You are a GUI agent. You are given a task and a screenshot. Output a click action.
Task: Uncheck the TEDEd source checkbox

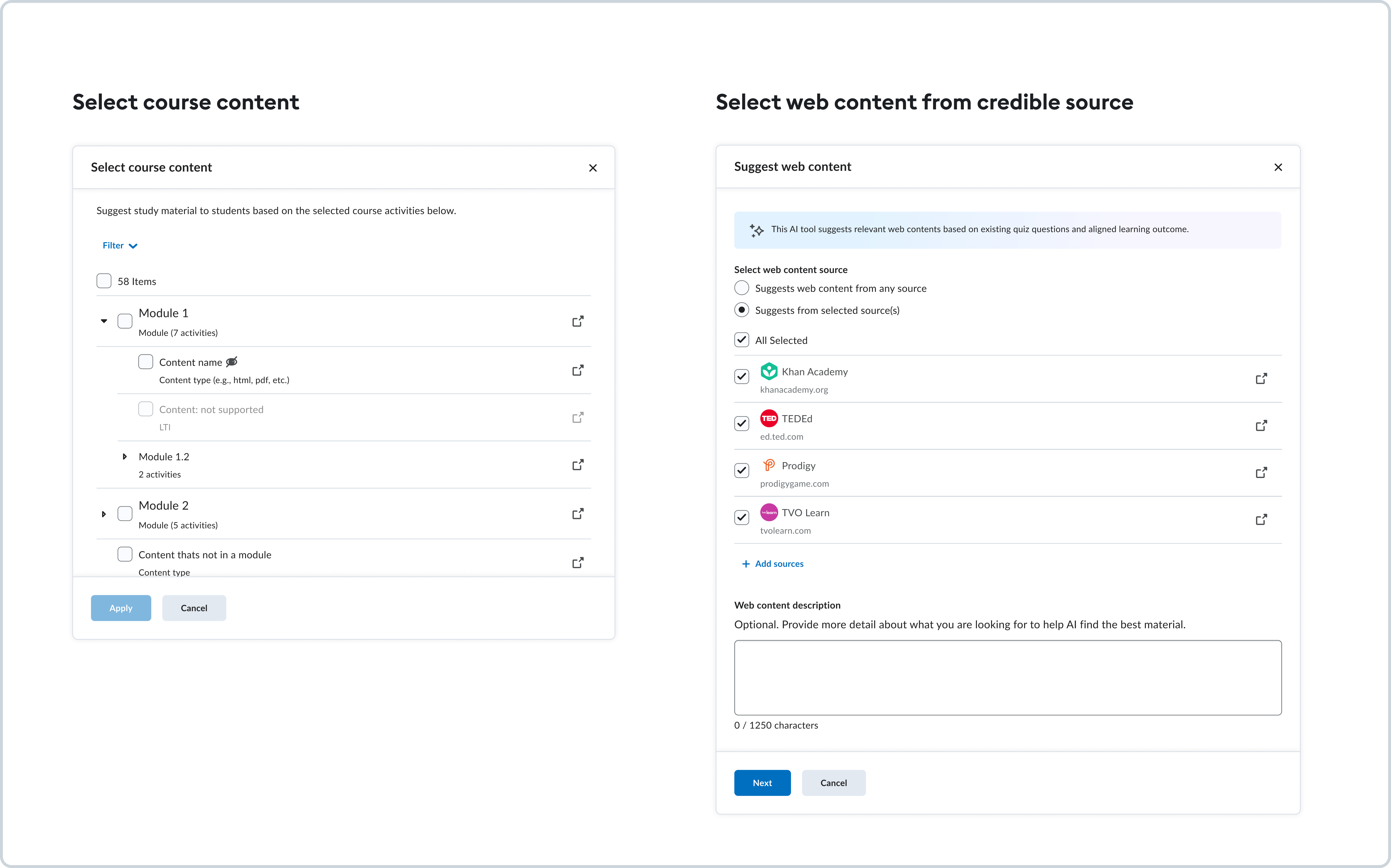742,424
